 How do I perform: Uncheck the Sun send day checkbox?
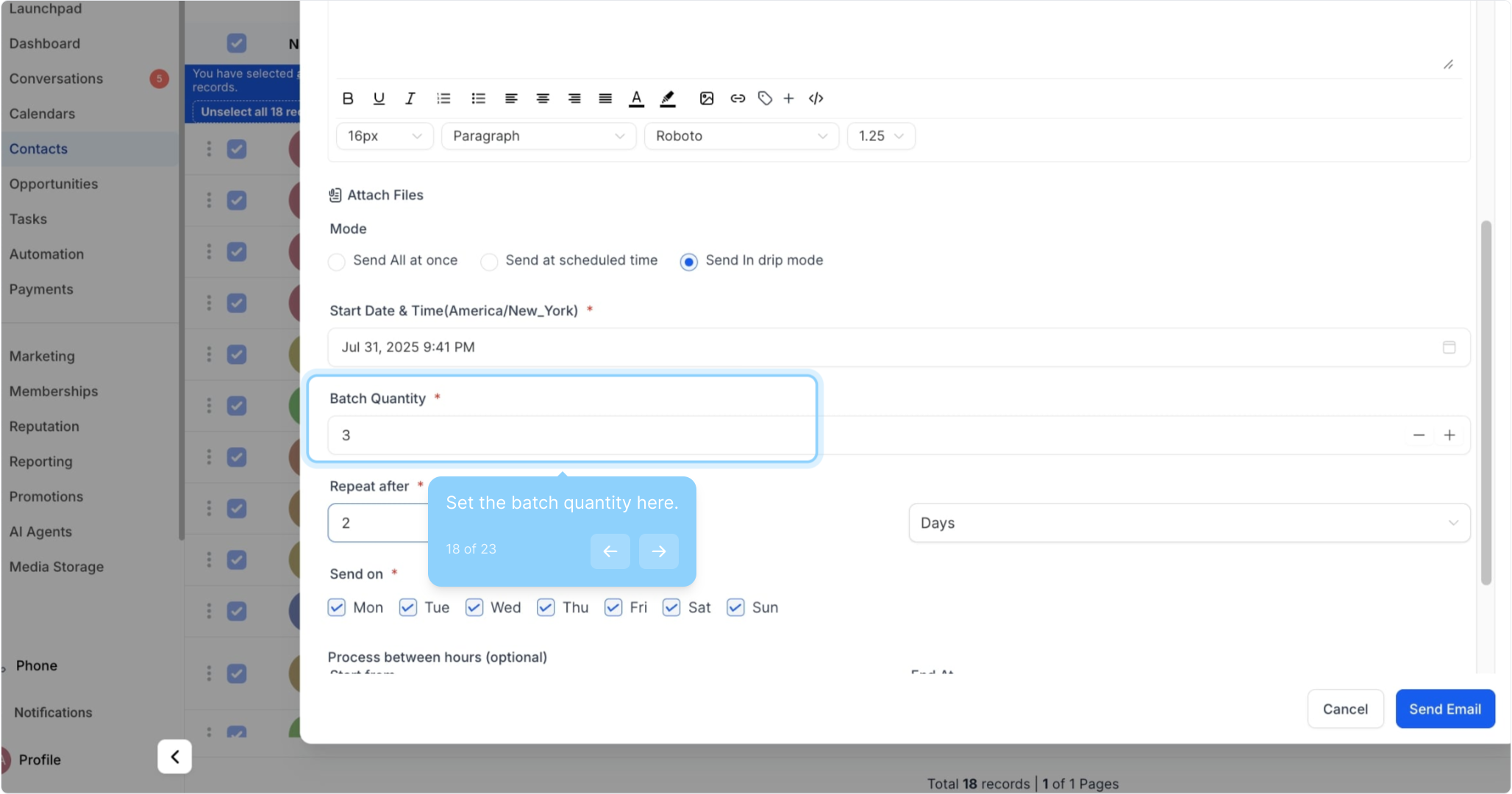(x=735, y=607)
